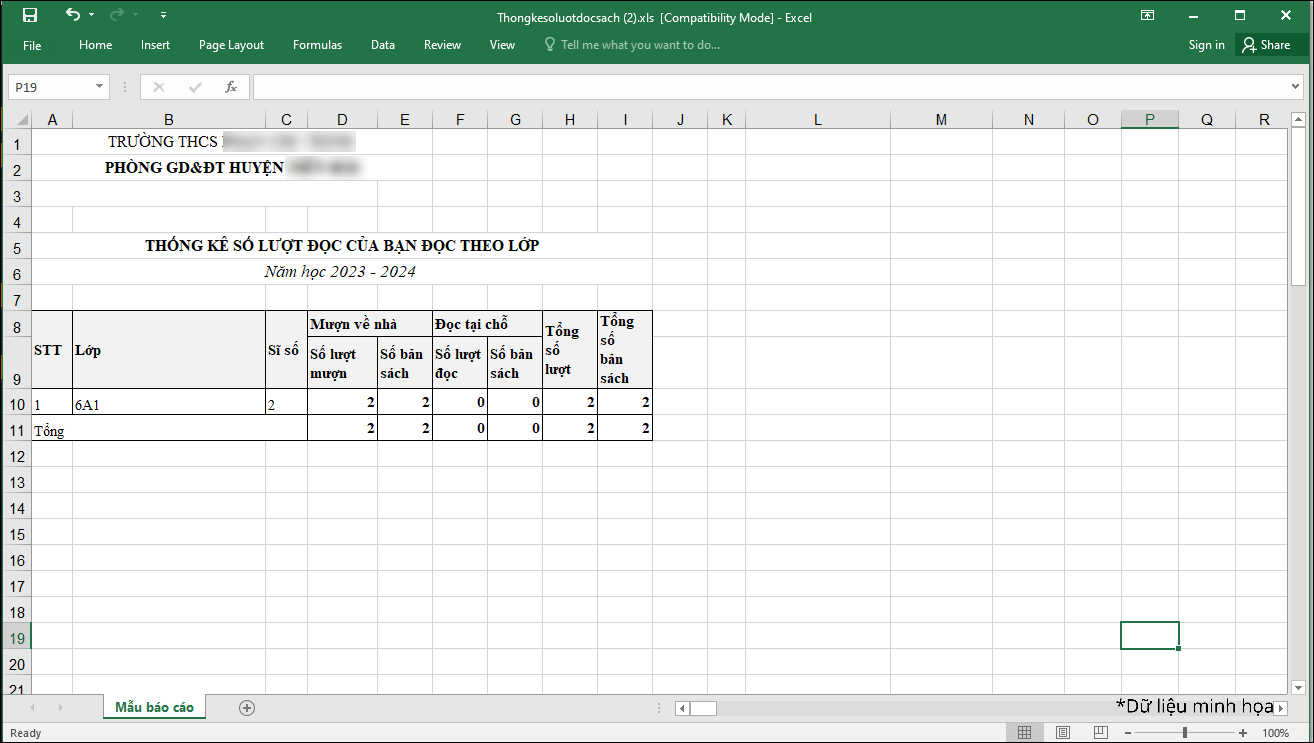Select the title cell 'THỐNG KÊ SỐ LƯỢT ĐỌC CỦA BẠN ĐỌC THEO LỚP'

point(342,245)
